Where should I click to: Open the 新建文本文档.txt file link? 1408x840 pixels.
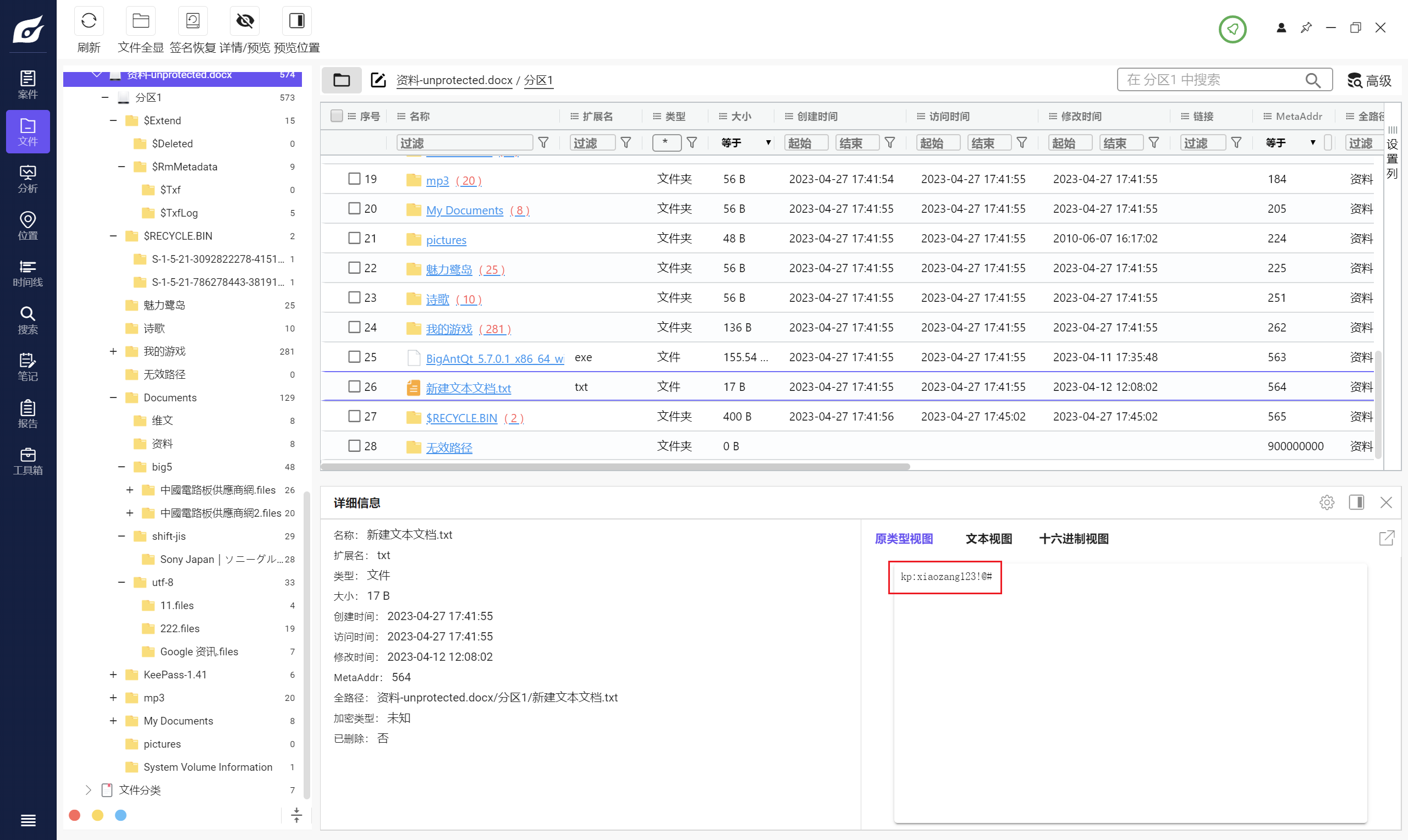[x=468, y=388]
